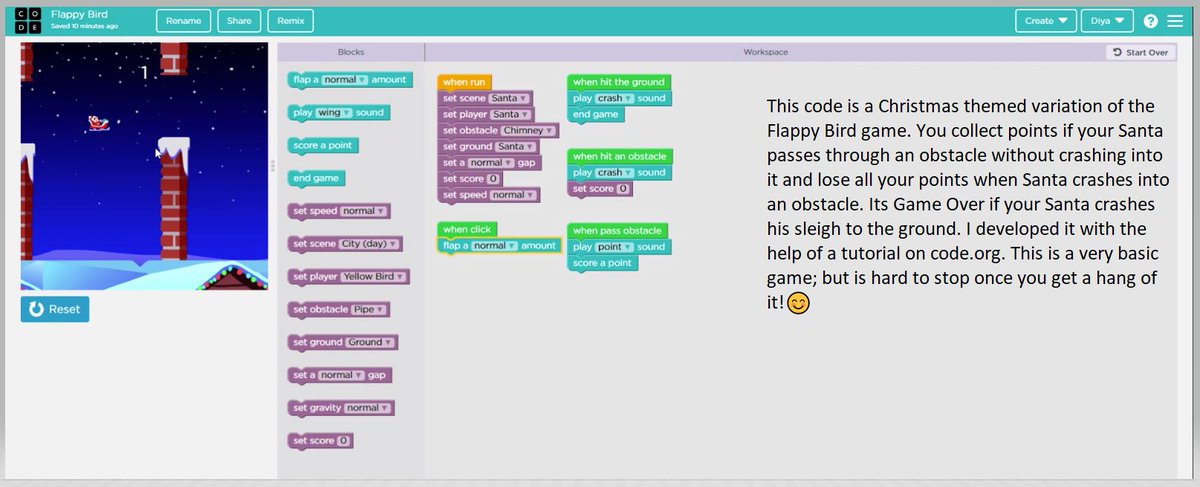Open toolbox set a normal gap dropdown

click(342, 376)
